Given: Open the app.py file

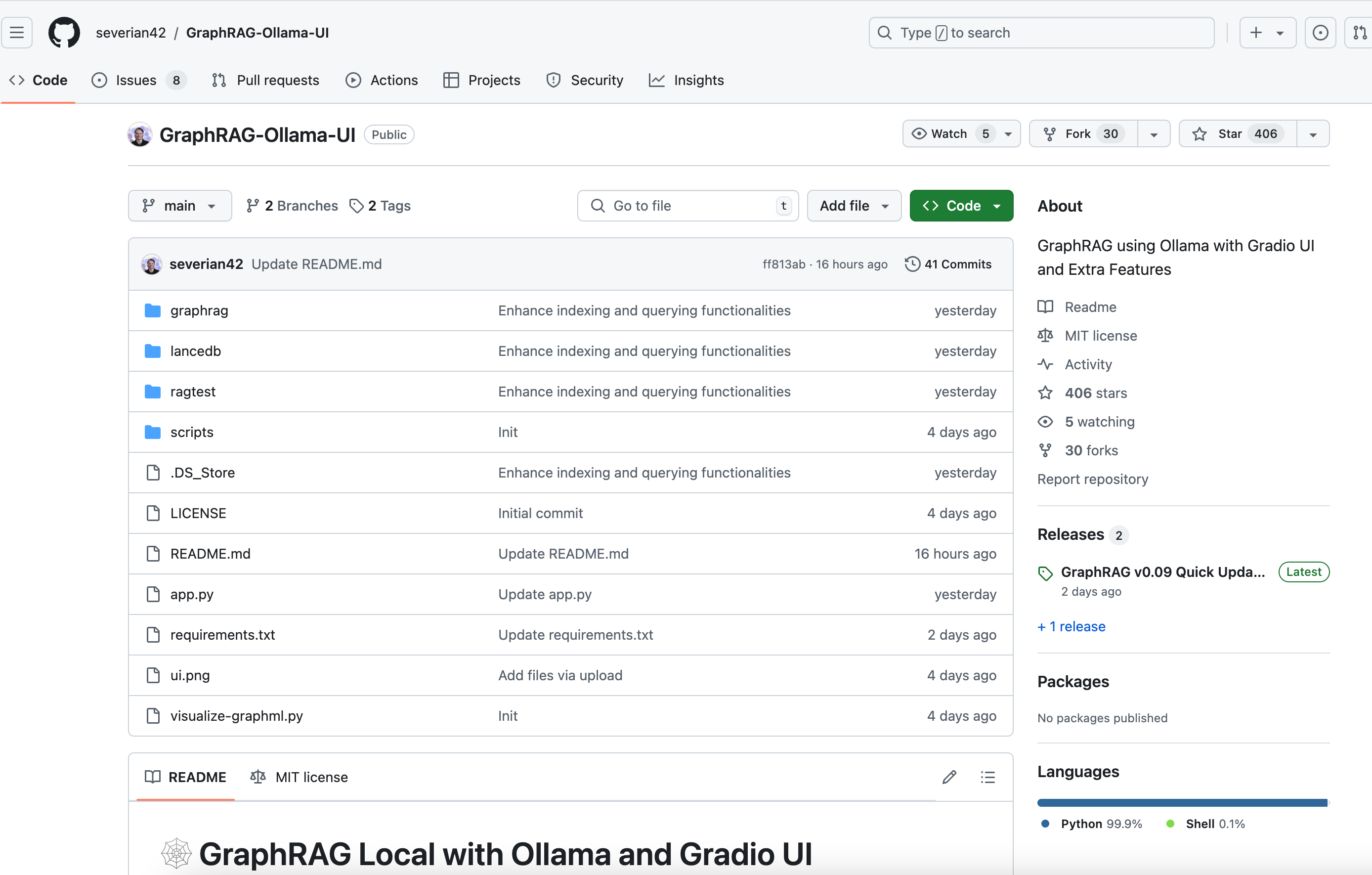Looking at the screenshot, I should (191, 594).
